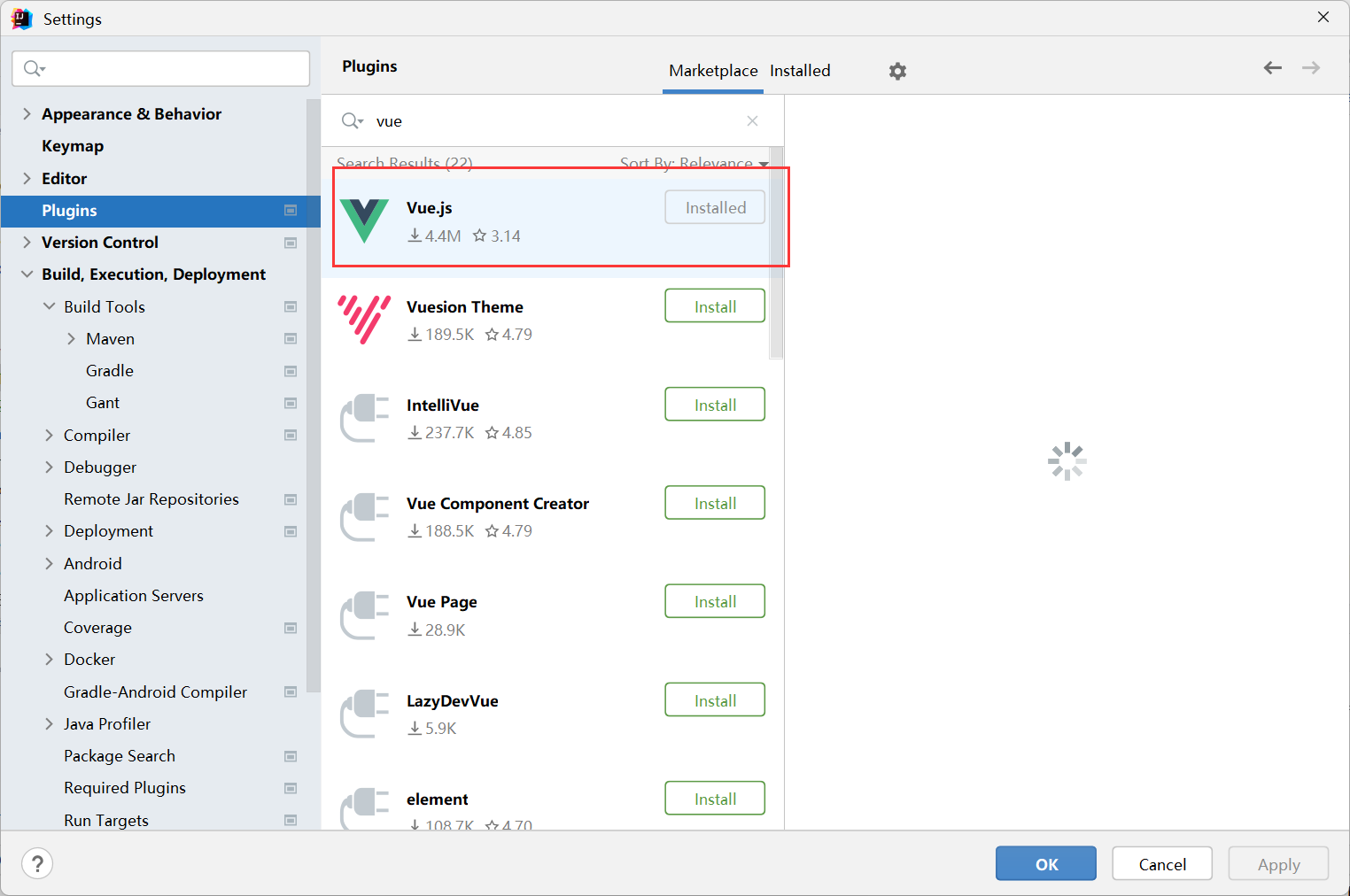This screenshot has height=896, width=1350.
Task: Click the settings search input field
Action: click(161, 68)
